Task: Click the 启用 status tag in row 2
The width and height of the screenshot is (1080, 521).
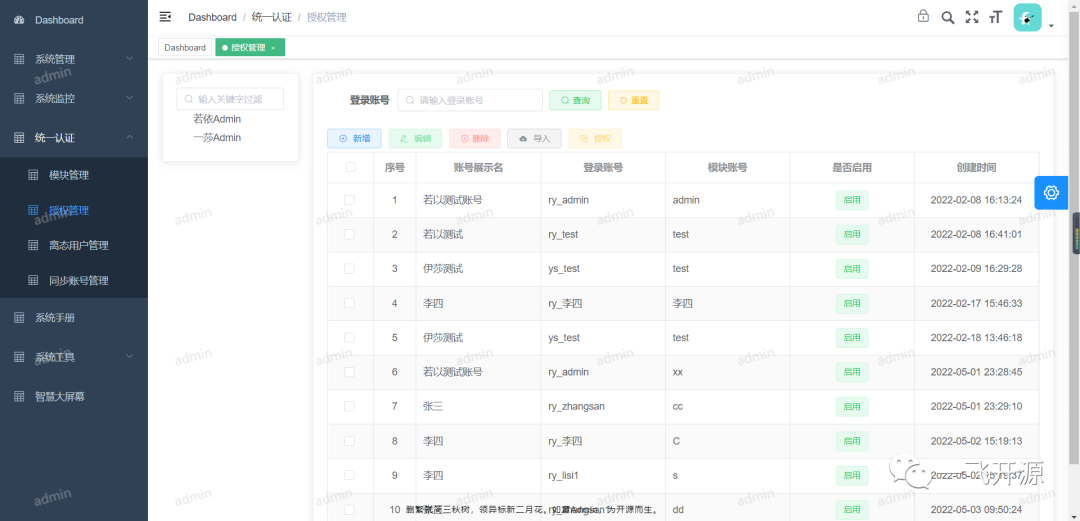Action: coord(852,234)
